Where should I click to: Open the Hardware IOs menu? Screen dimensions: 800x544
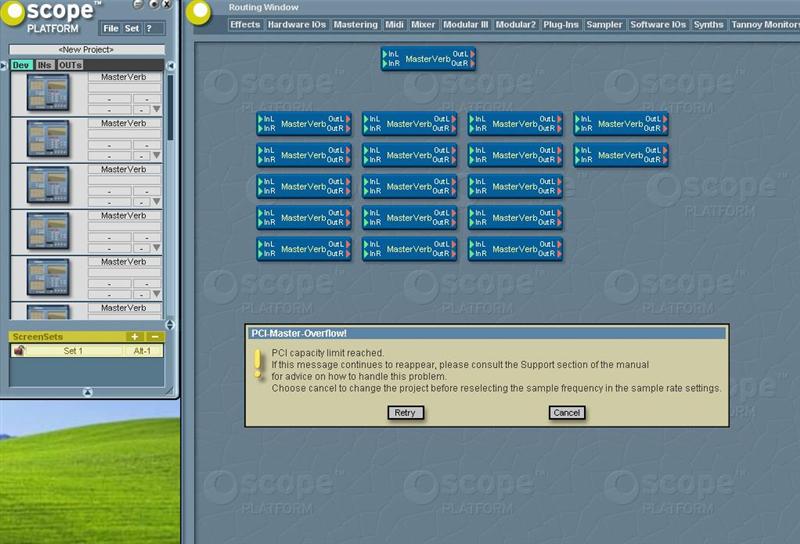296,24
